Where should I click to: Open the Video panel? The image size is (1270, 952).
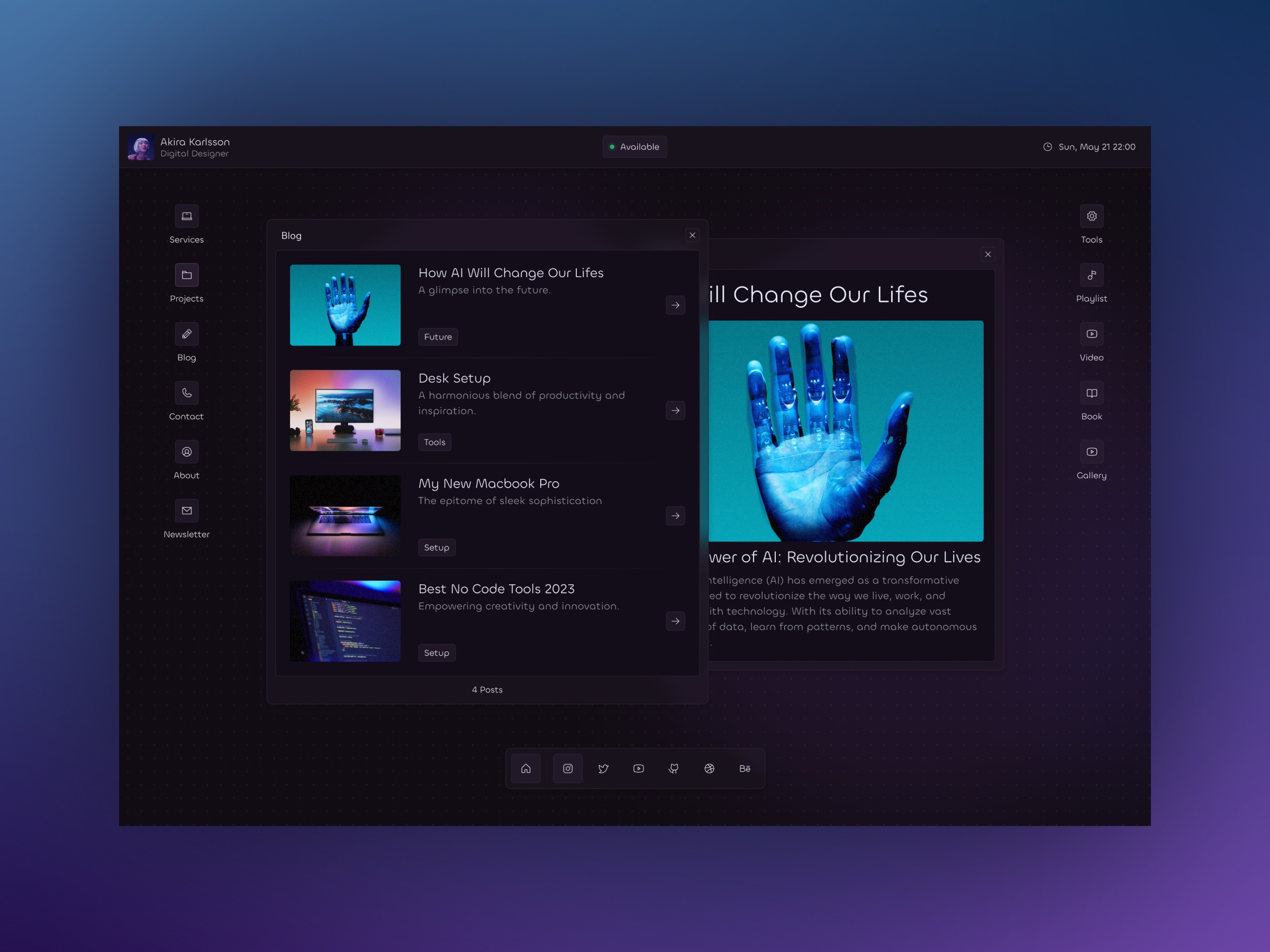[1092, 333]
